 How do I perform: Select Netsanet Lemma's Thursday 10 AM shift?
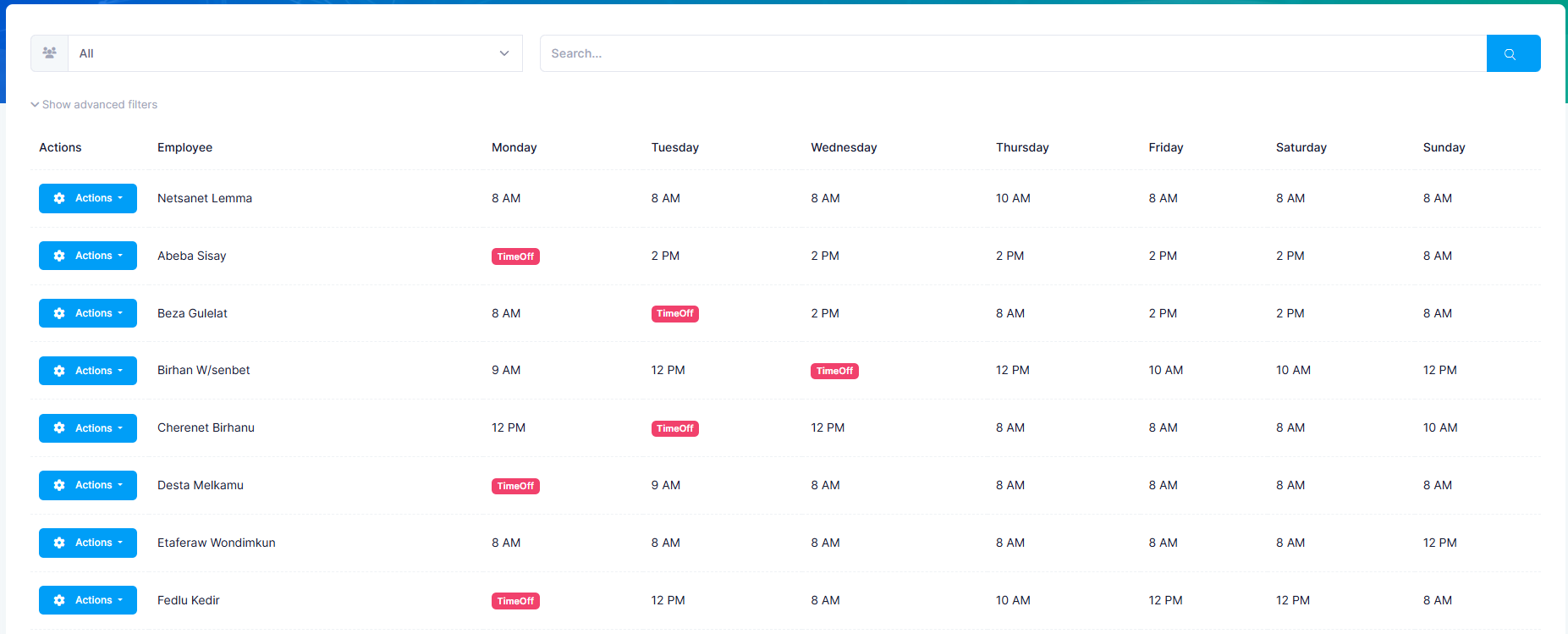pyautogui.click(x=1012, y=198)
